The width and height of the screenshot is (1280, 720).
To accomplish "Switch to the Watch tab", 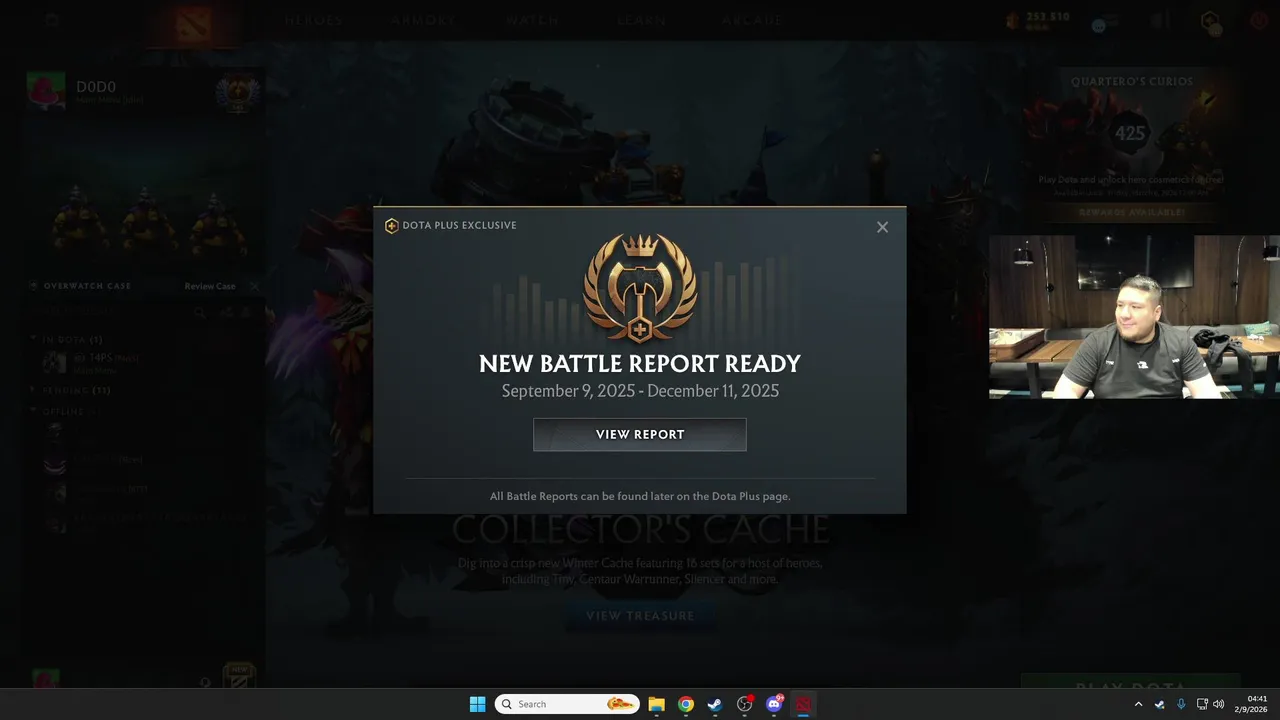I will (x=532, y=20).
